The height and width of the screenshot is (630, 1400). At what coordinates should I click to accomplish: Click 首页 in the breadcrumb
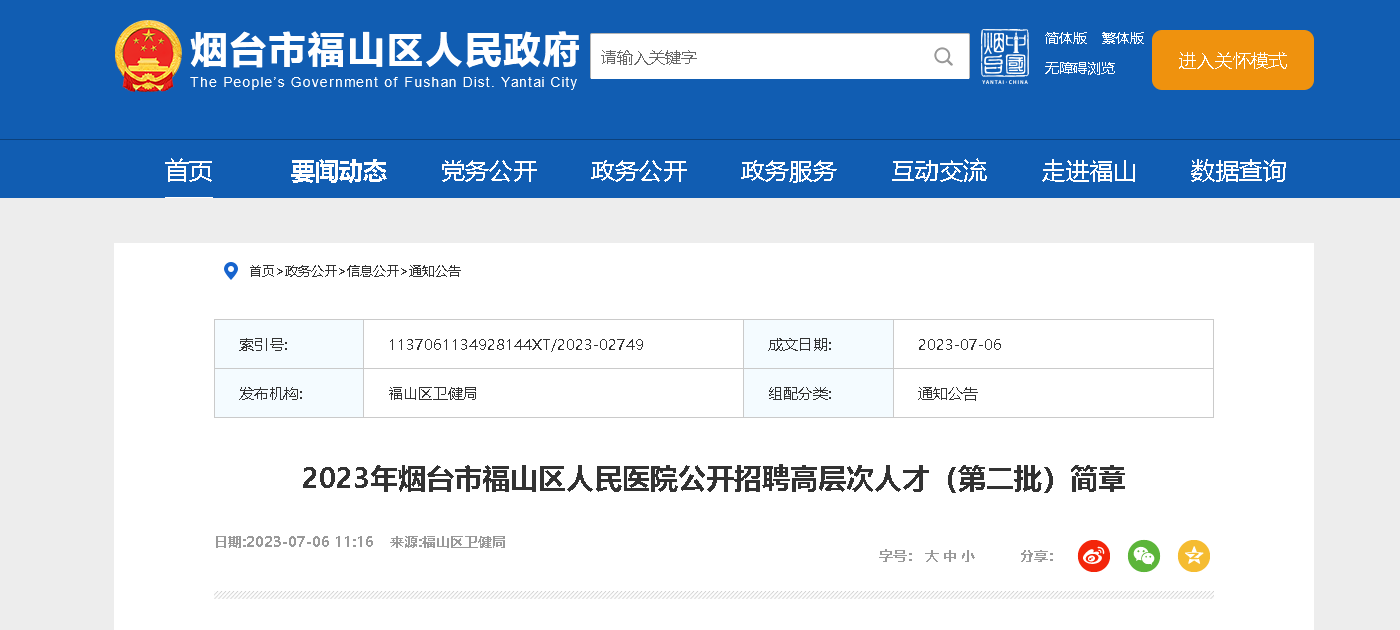262,271
